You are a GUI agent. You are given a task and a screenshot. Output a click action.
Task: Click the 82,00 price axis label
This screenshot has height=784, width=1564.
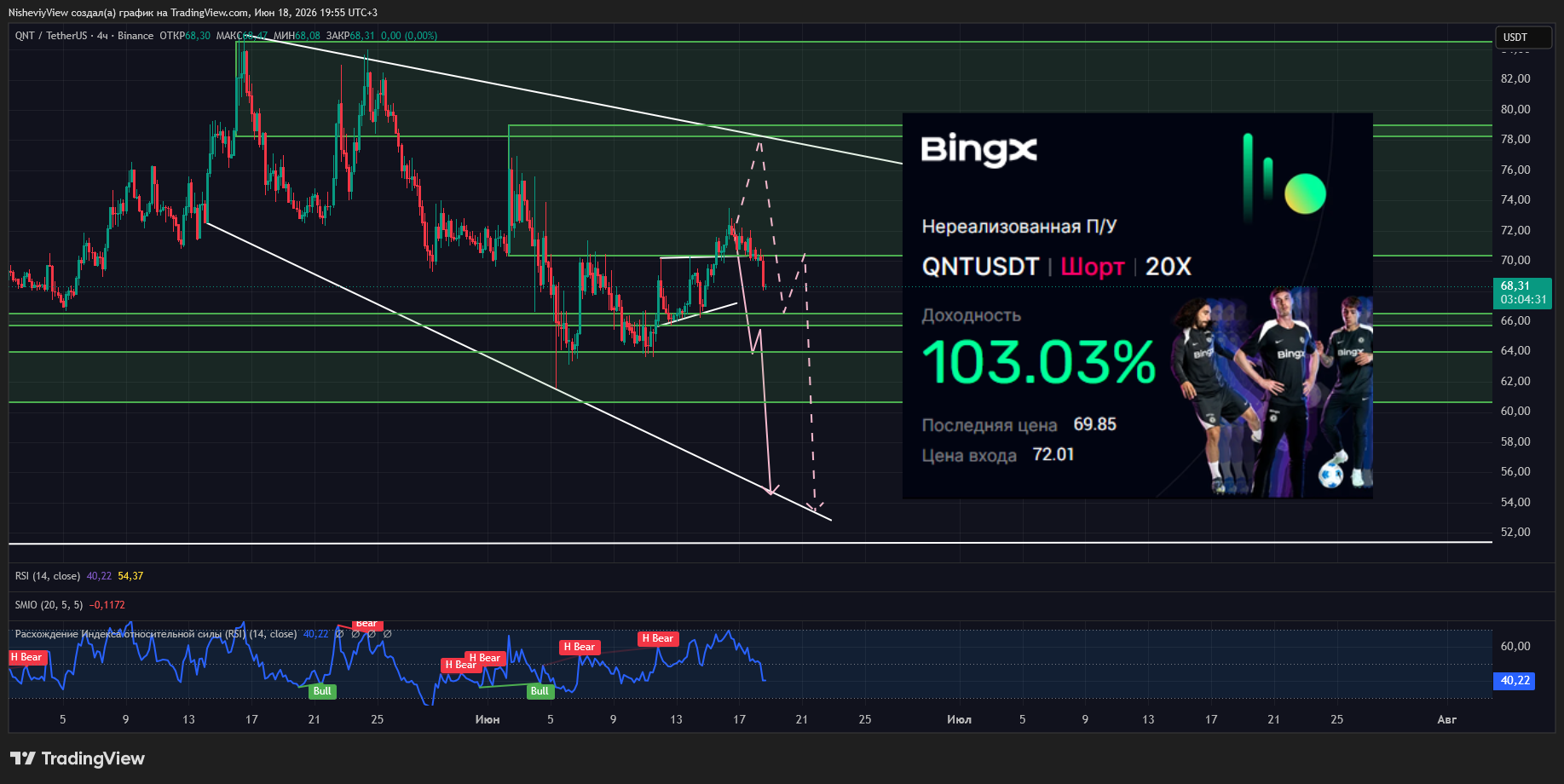coord(1515,78)
